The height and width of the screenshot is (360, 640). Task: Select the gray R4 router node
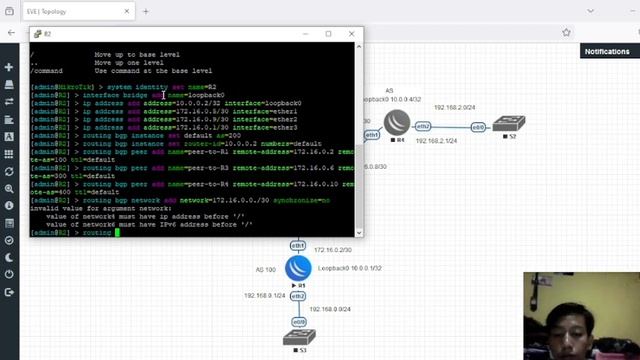(397, 122)
